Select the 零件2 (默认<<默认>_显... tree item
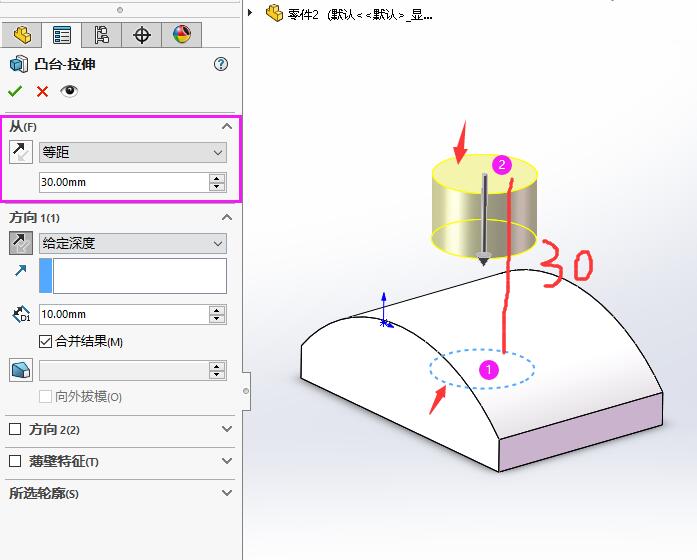Image resolution: width=697 pixels, height=560 pixels. [360, 15]
